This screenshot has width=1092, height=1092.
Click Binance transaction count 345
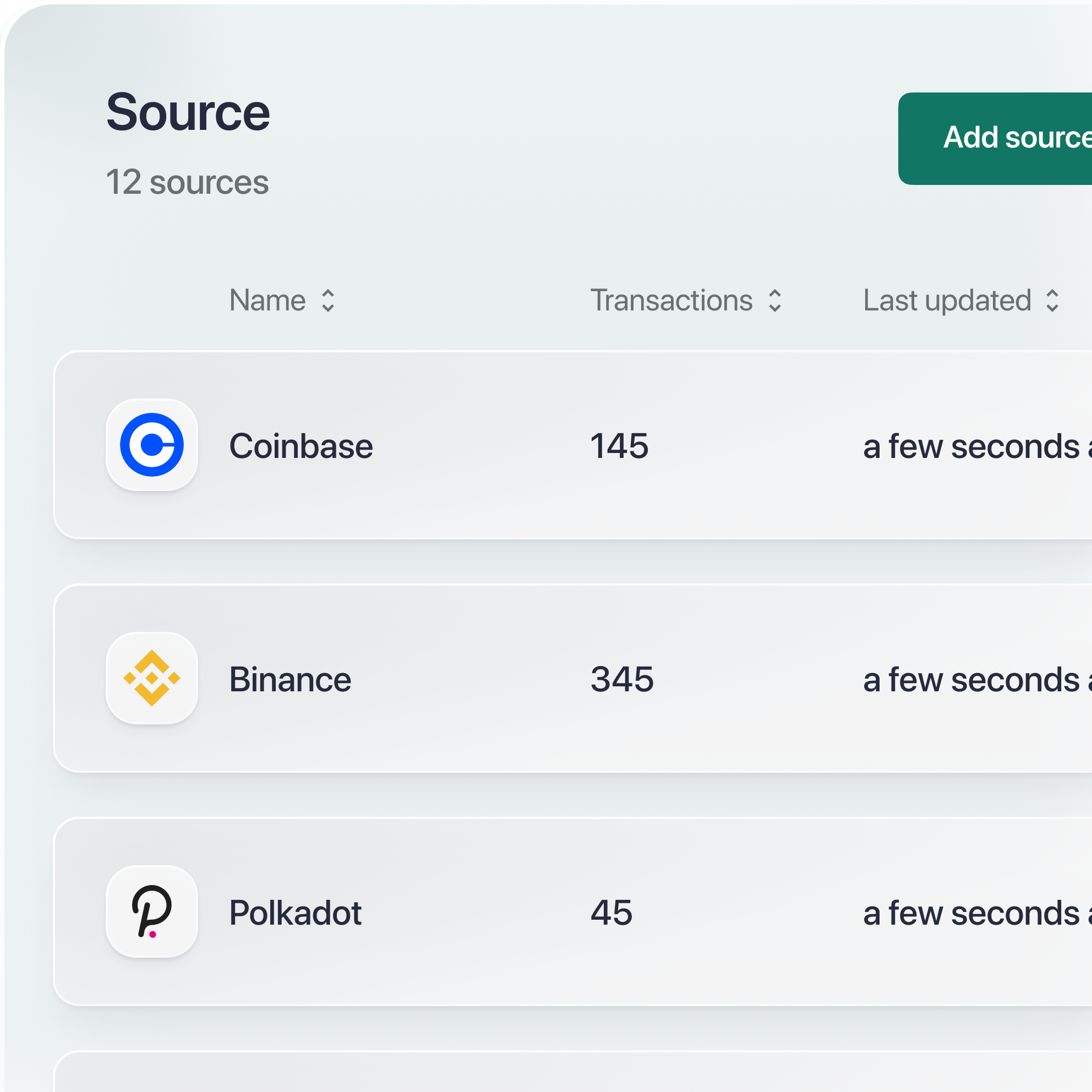(623, 679)
